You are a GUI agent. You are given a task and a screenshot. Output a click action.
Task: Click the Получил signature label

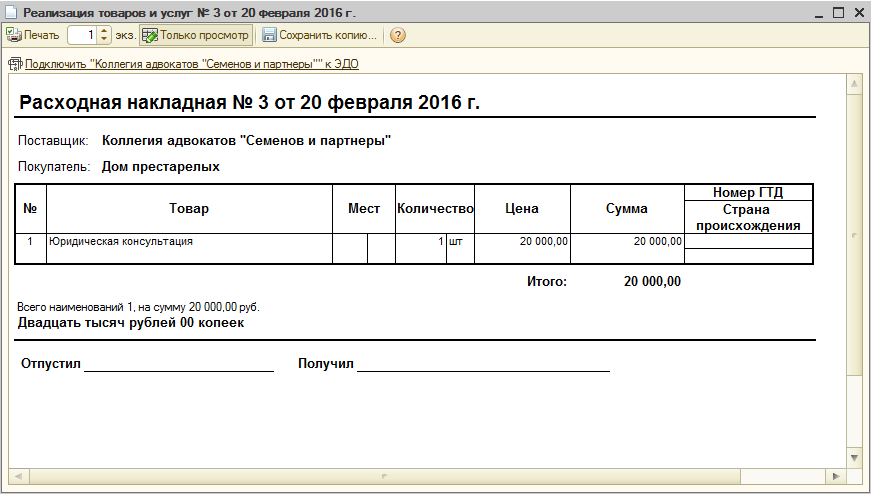[326, 364]
